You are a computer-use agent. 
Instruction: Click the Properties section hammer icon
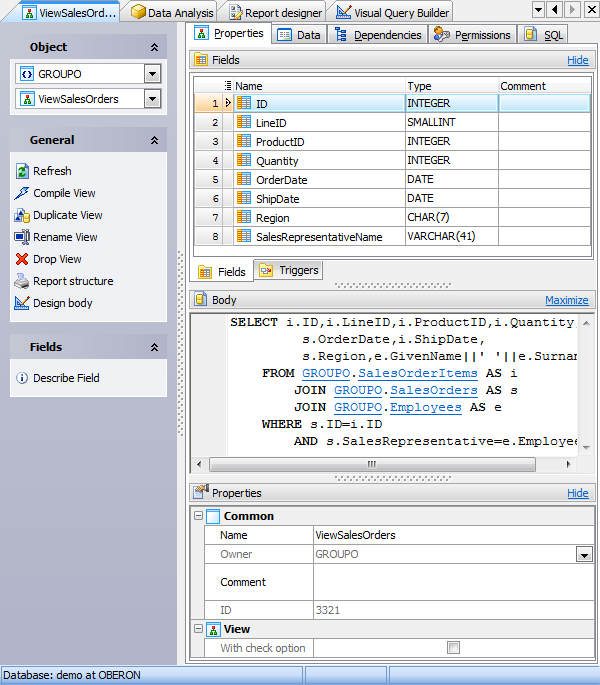[x=201, y=492]
